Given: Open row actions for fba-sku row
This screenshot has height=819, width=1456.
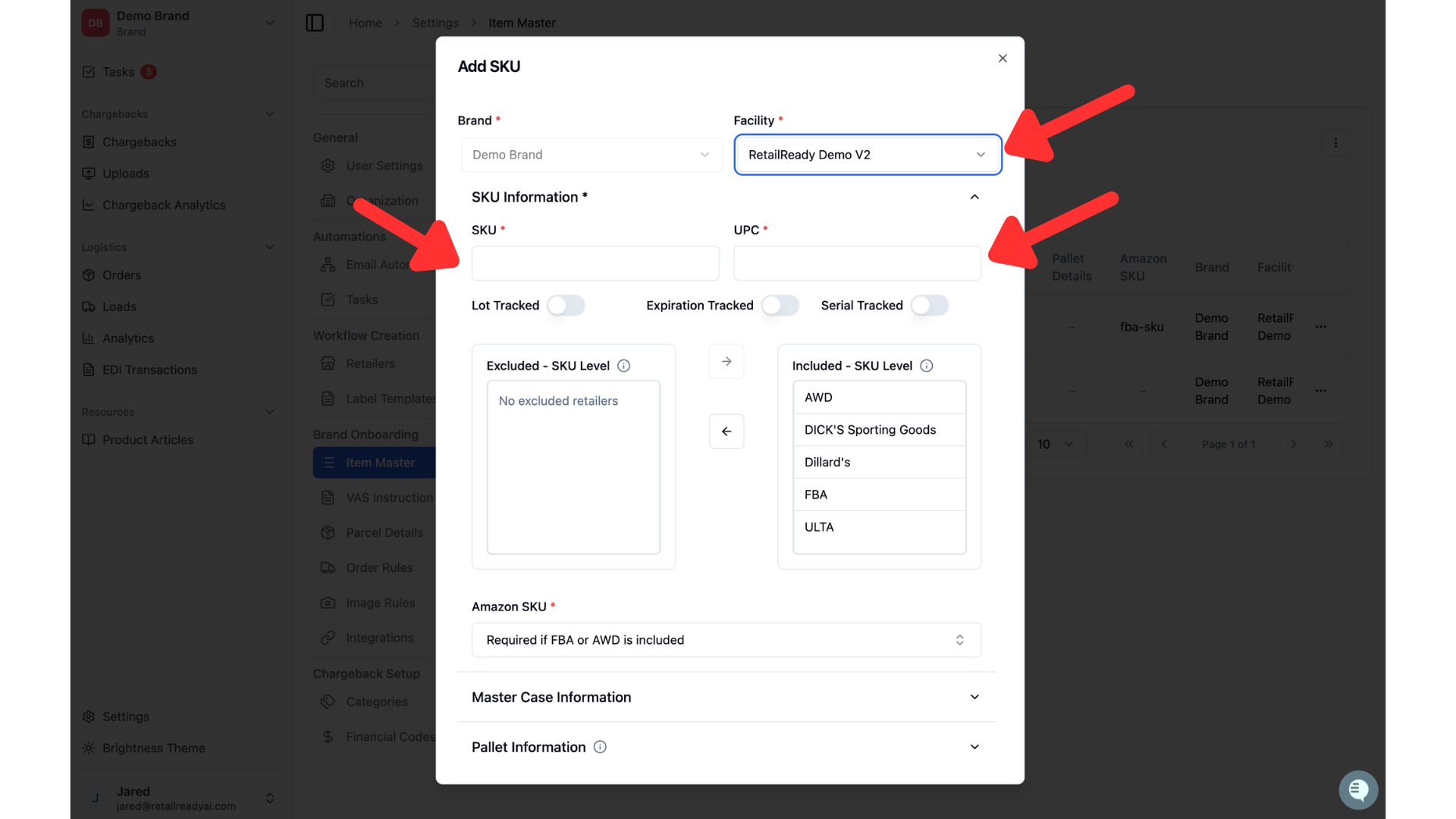Looking at the screenshot, I should [1321, 327].
